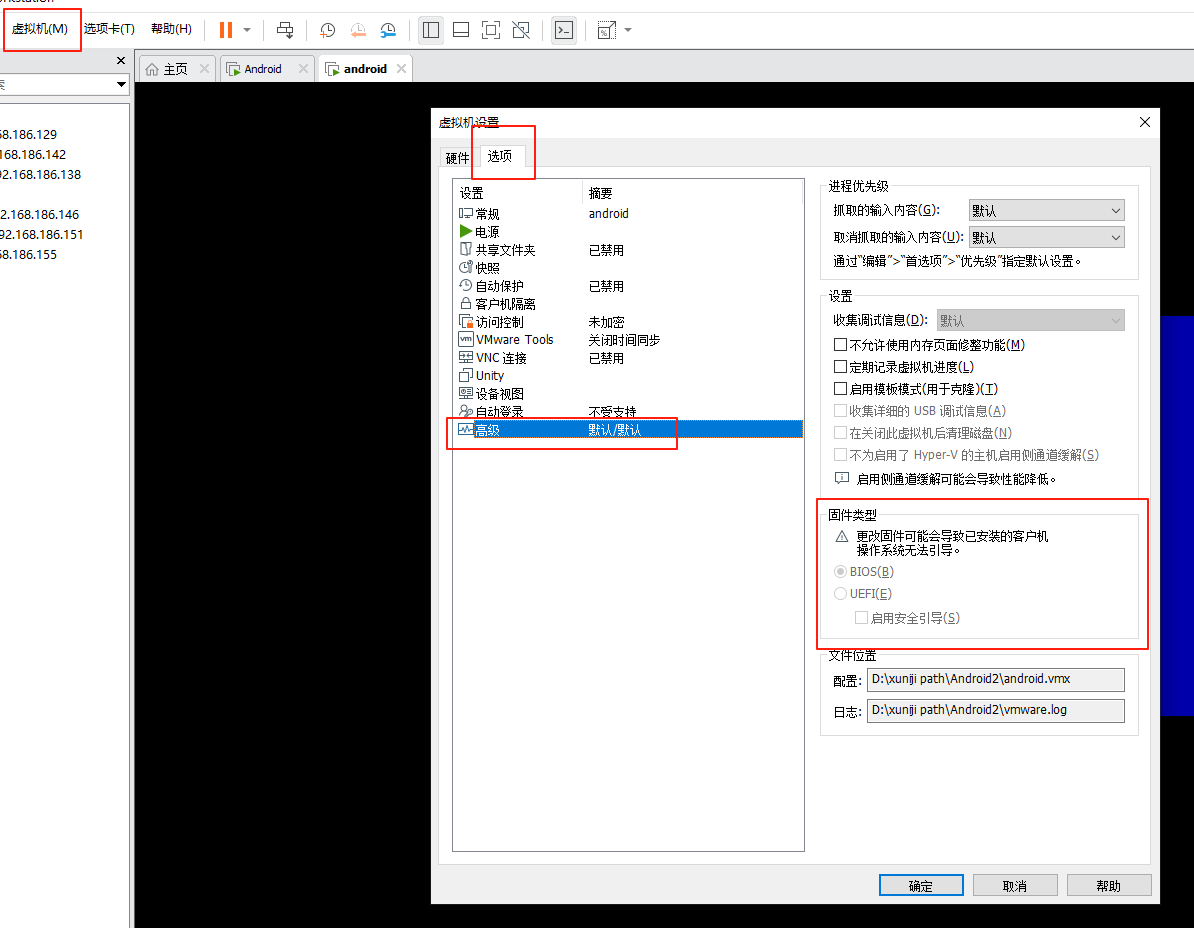1194x928 pixels.
Task: Check 不允许使用内存页面修整功能
Action: pyautogui.click(x=841, y=345)
